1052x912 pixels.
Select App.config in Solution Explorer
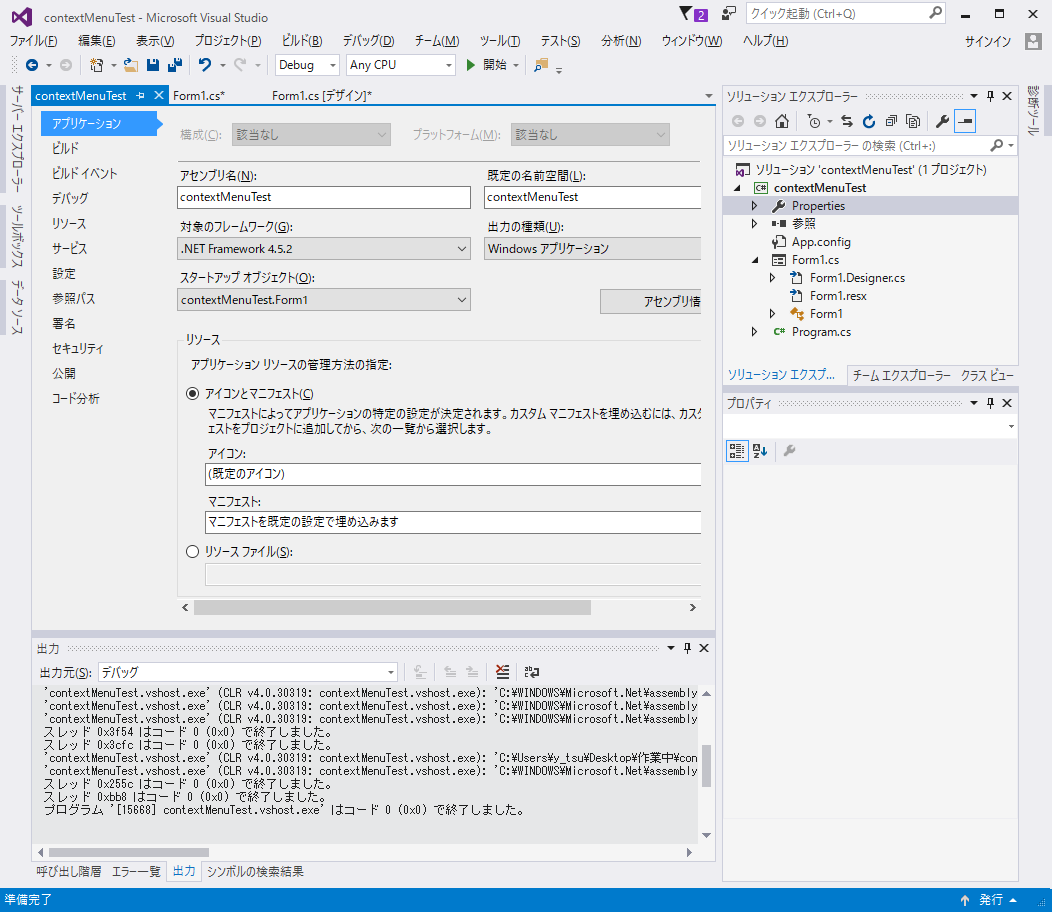[821, 242]
